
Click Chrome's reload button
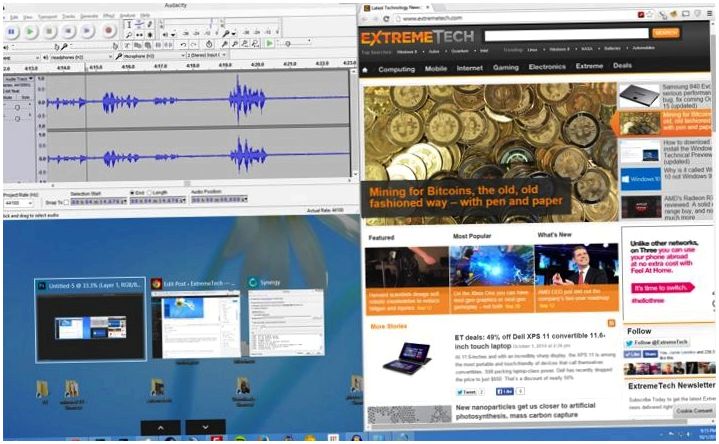coord(386,18)
